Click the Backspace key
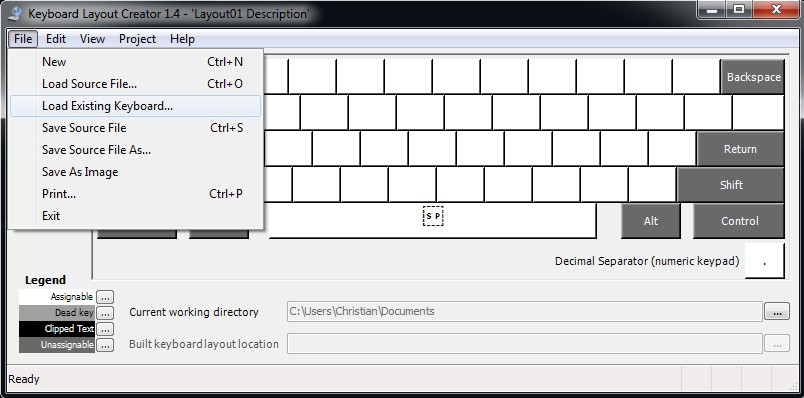Viewport: 804px width, 398px height. [x=753, y=77]
